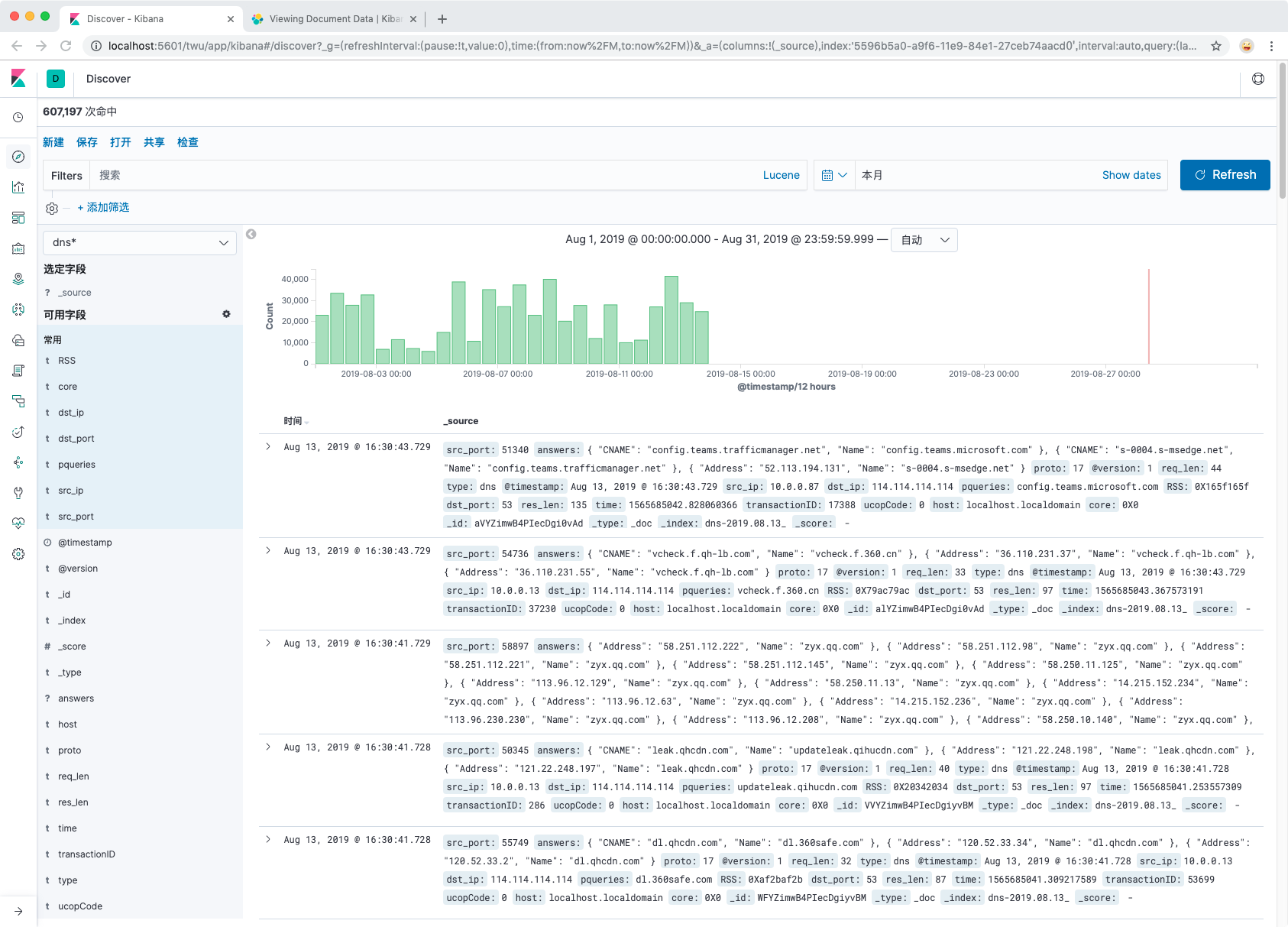The image size is (1288, 927).
Task: Open Canvas icon in sidebar
Action: pos(18,248)
